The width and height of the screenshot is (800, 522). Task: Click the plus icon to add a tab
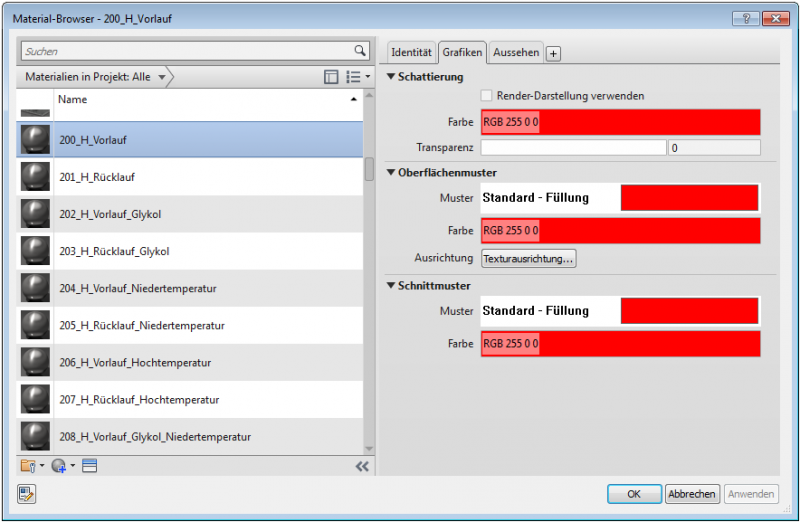pyautogui.click(x=553, y=53)
